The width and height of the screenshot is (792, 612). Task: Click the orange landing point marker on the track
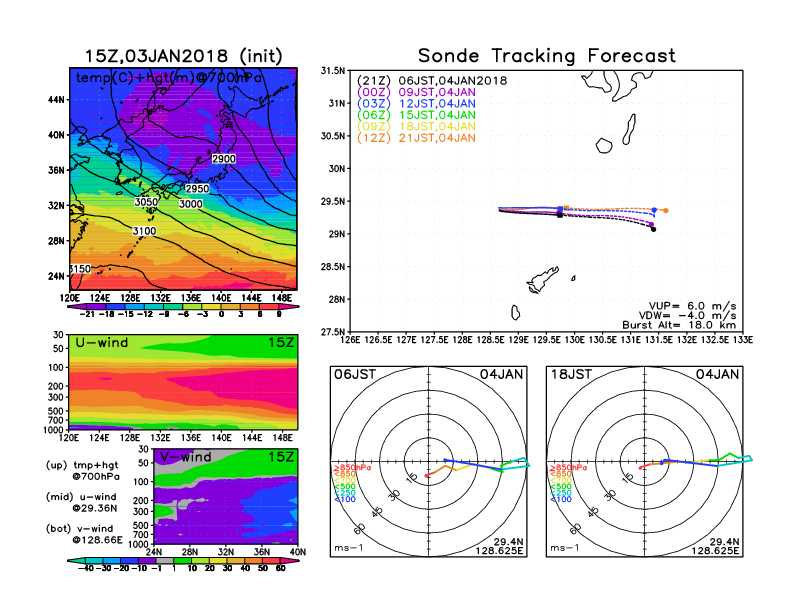pos(665,210)
